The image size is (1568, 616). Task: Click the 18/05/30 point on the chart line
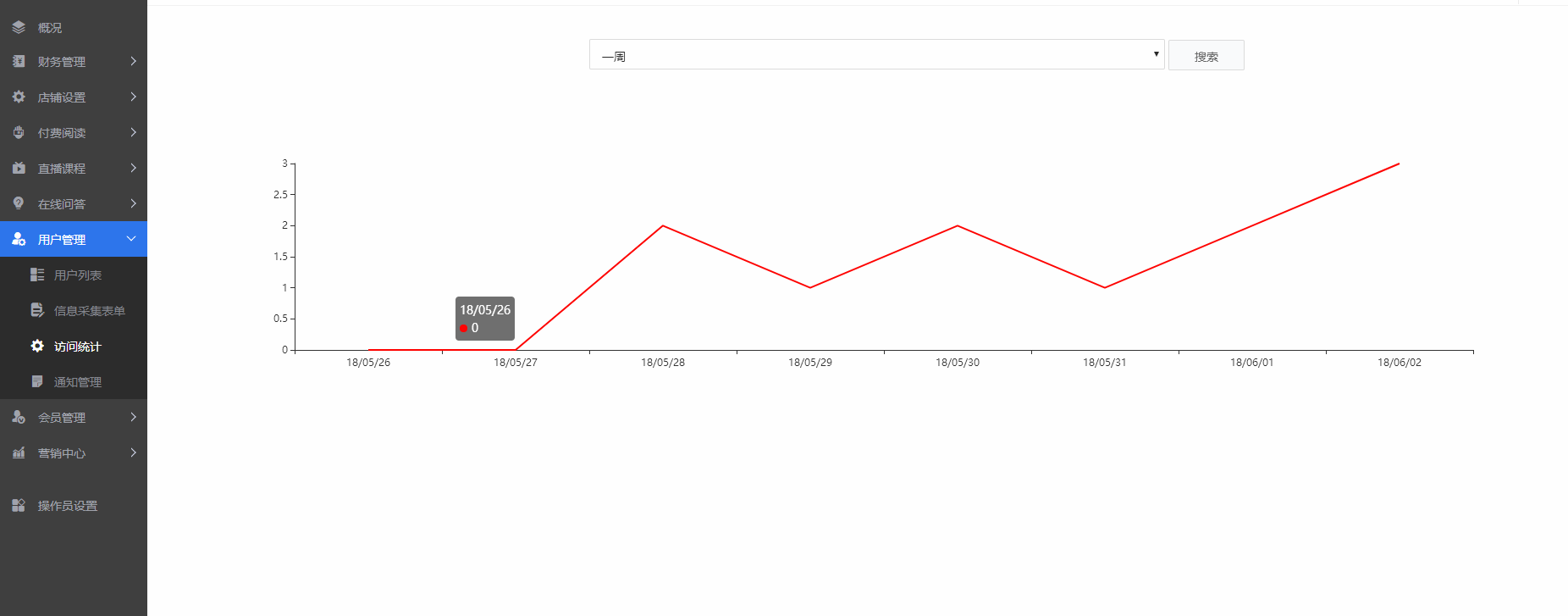coord(958,225)
